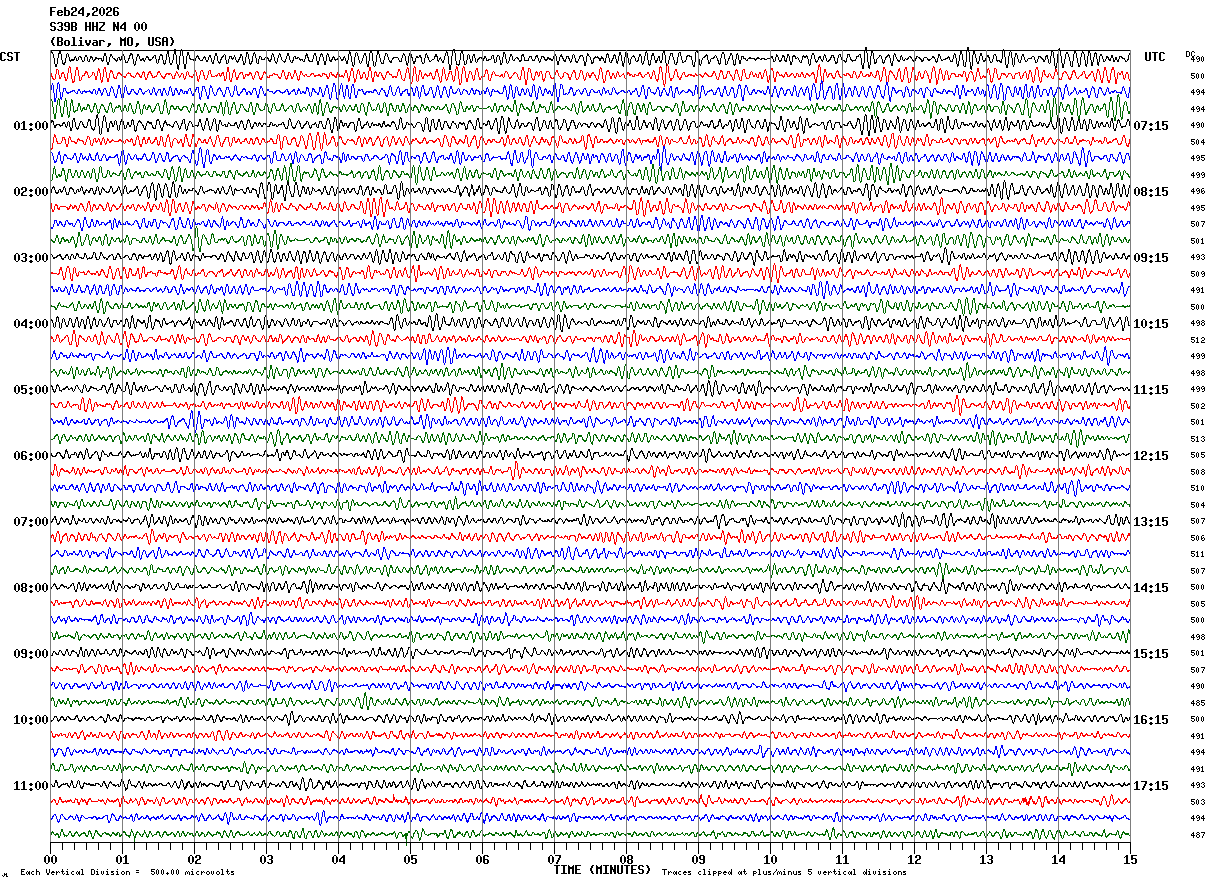Select the DC offset value 506

point(1197,538)
